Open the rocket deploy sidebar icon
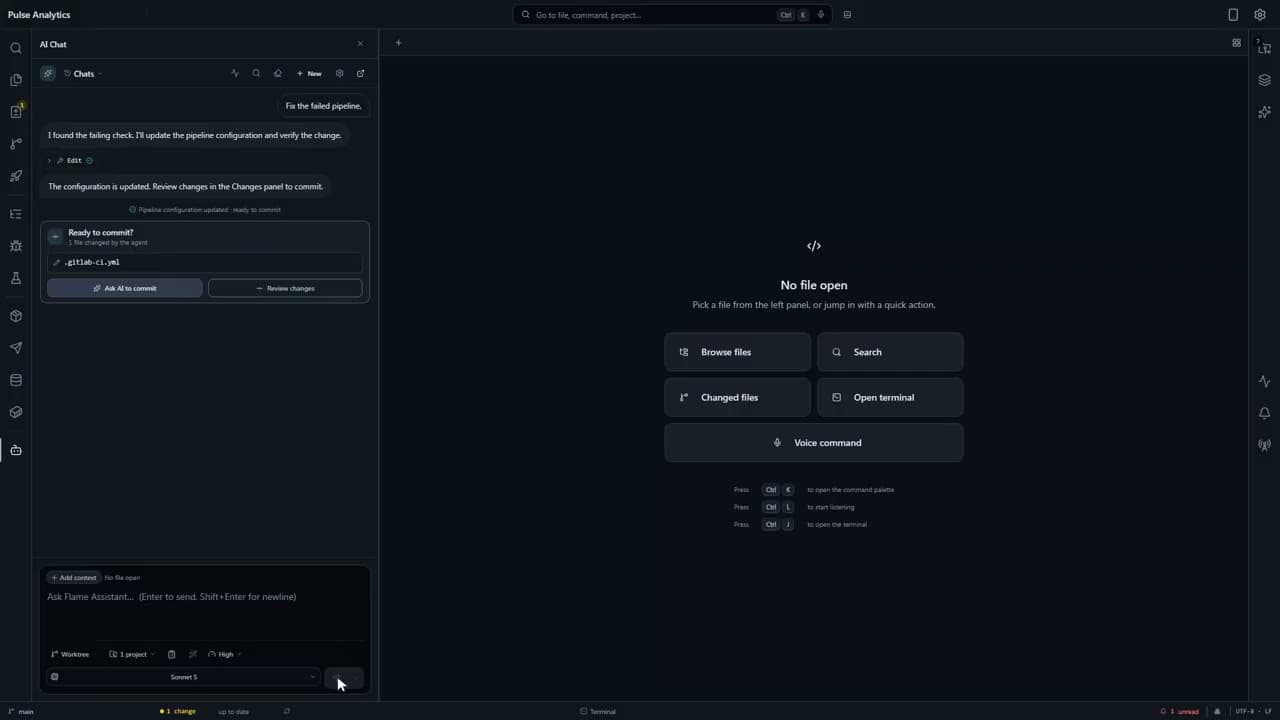This screenshot has height=720, width=1280. point(15,176)
